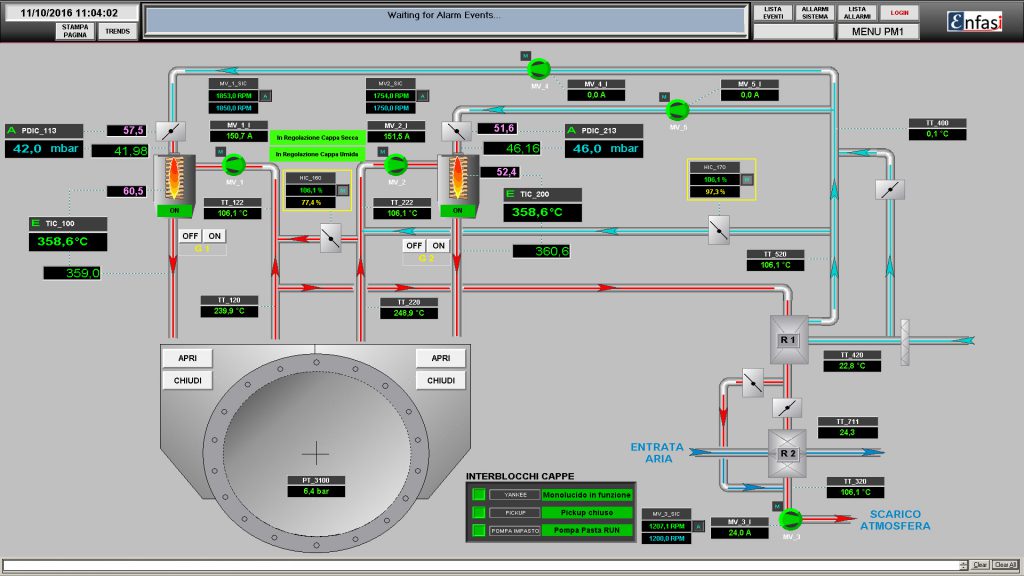Open burner G1 flame icon

[174, 178]
